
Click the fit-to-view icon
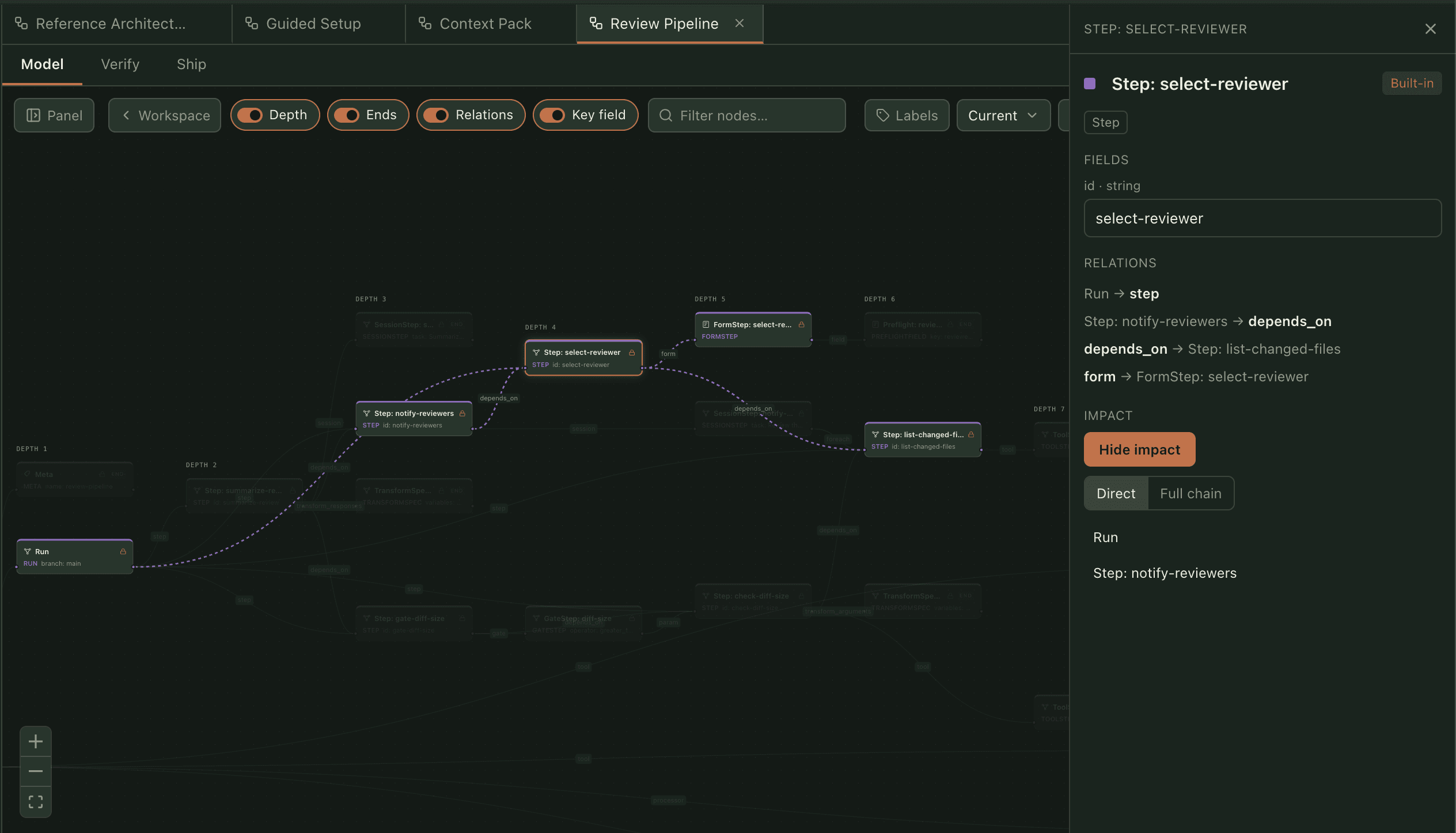[36, 802]
